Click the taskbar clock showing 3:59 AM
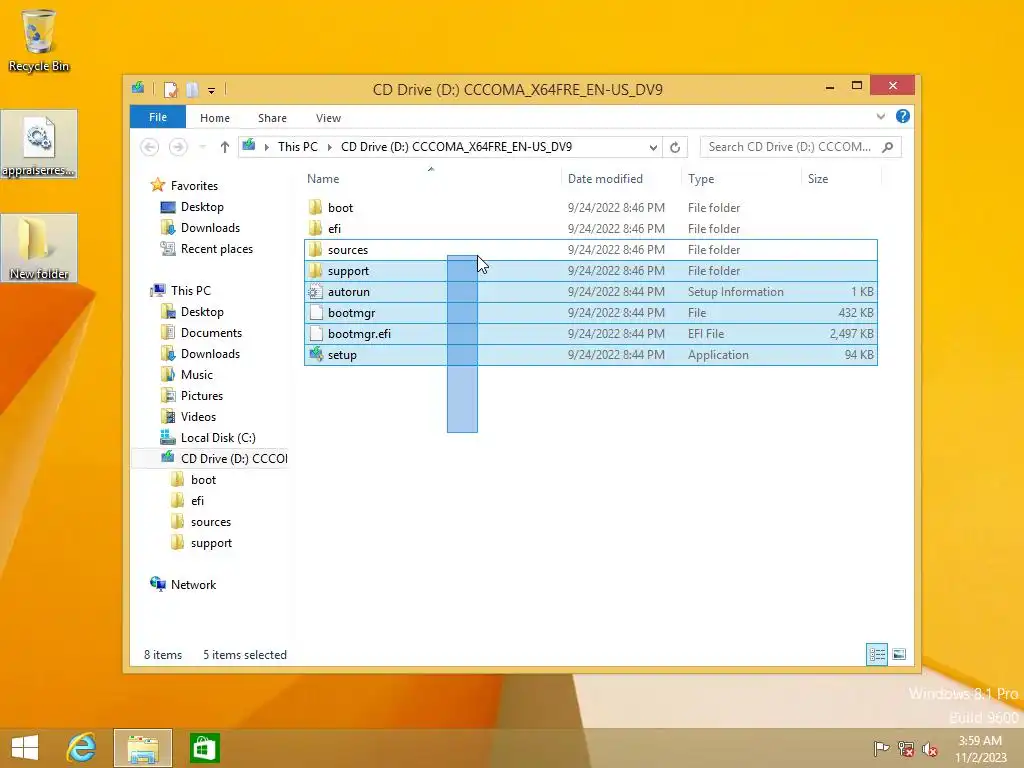Screen dimensions: 1024x768 click(x=980, y=749)
